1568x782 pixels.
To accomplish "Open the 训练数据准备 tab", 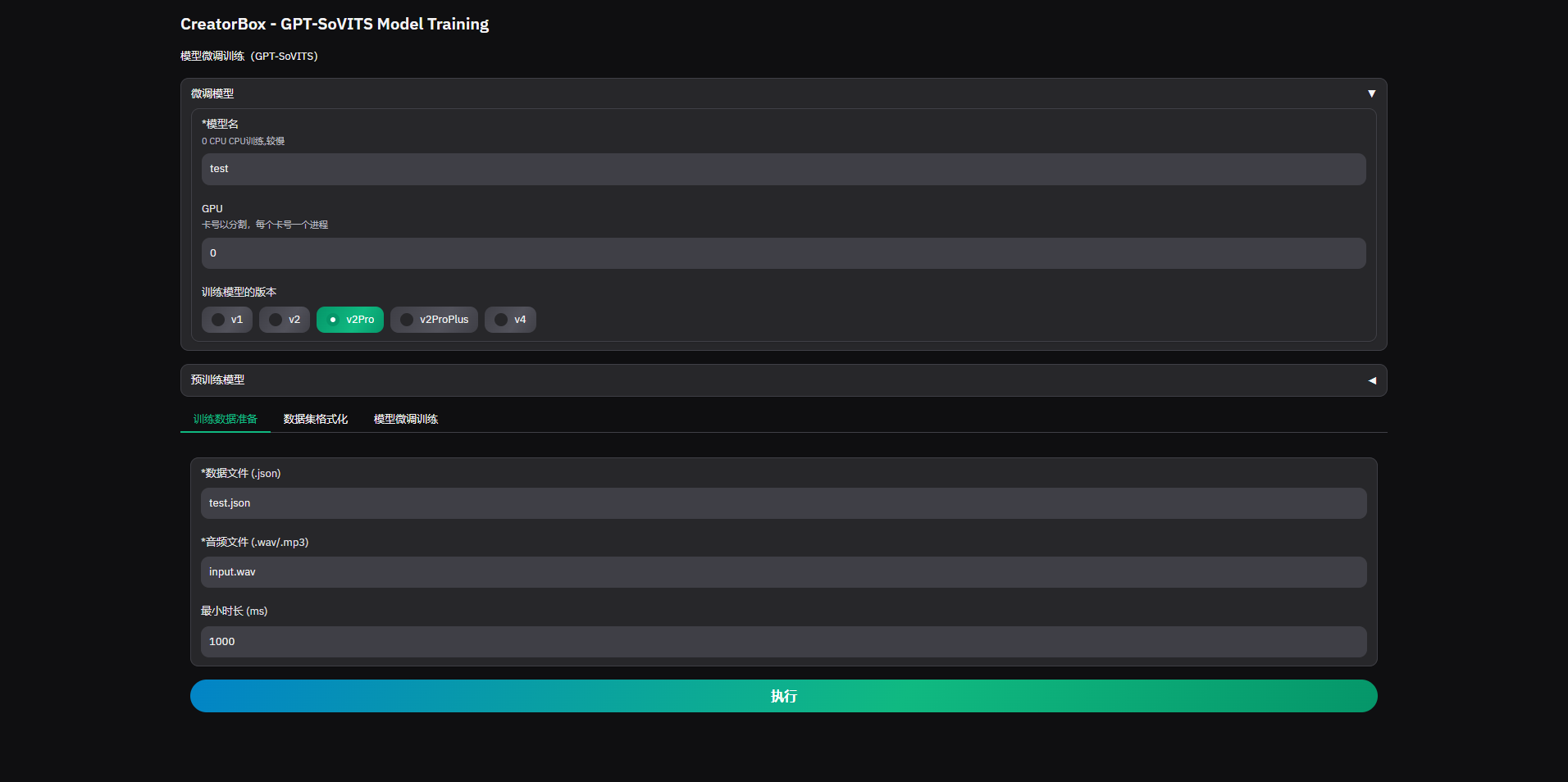I will (x=226, y=419).
